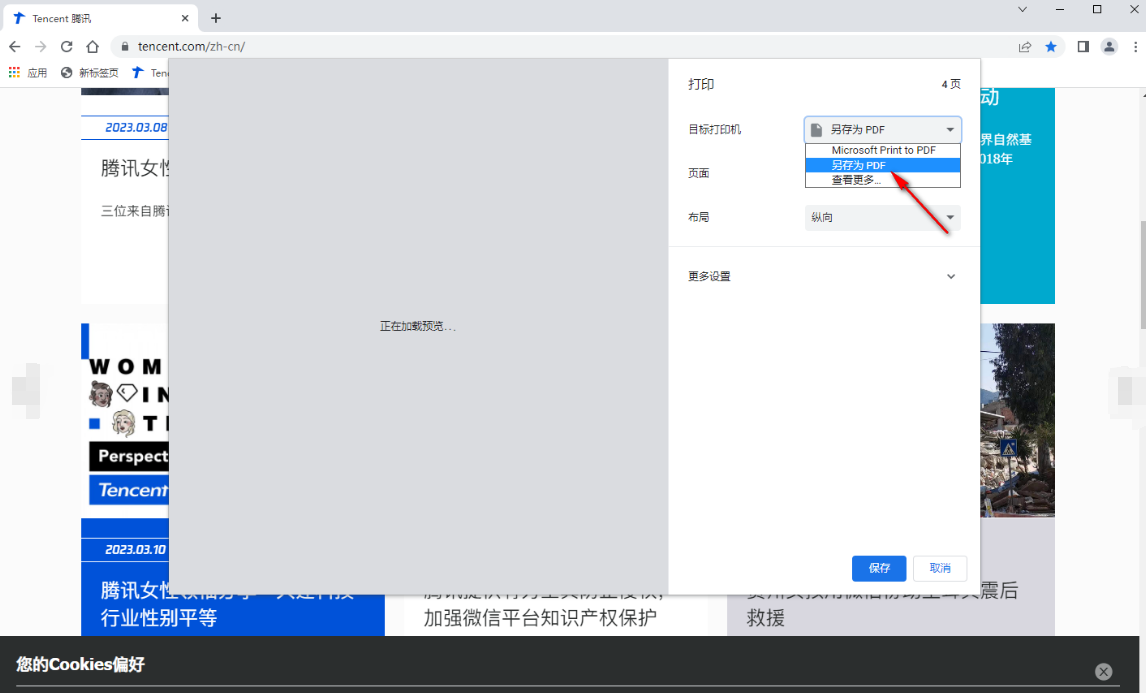
Task: Open the three-dot Chrome menu
Action: (1134, 46)
